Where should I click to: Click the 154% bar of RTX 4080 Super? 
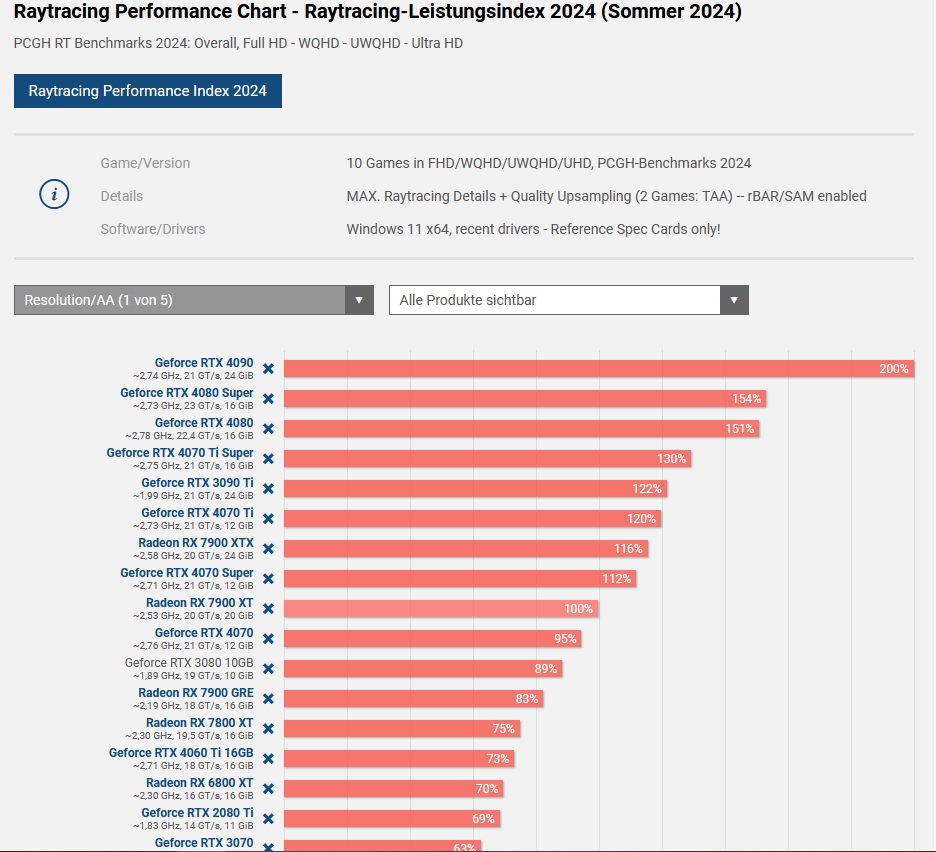pyautogui.click(x=525, y=399)
